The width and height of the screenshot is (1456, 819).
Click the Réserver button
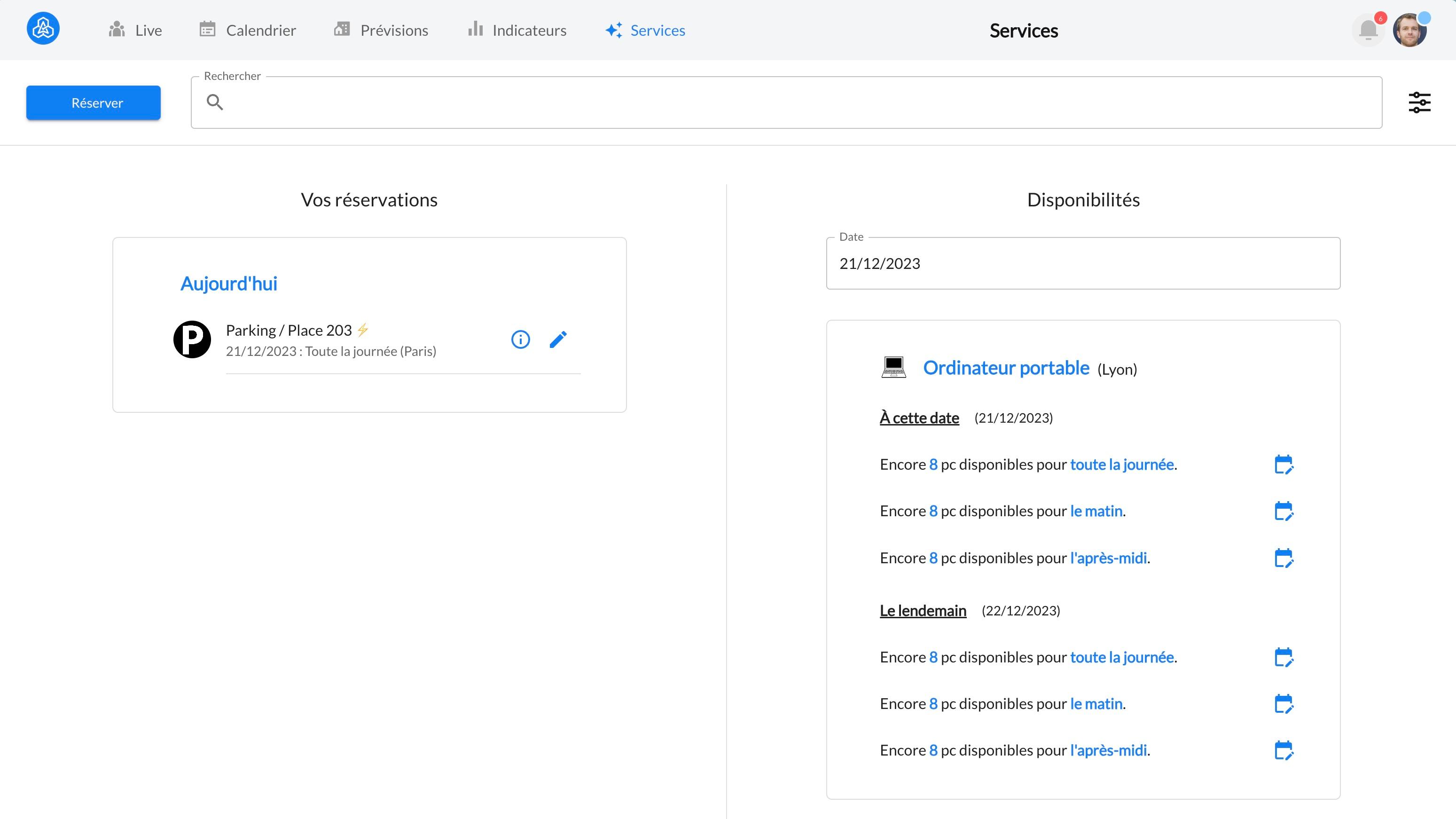click(x=93, y=102)
